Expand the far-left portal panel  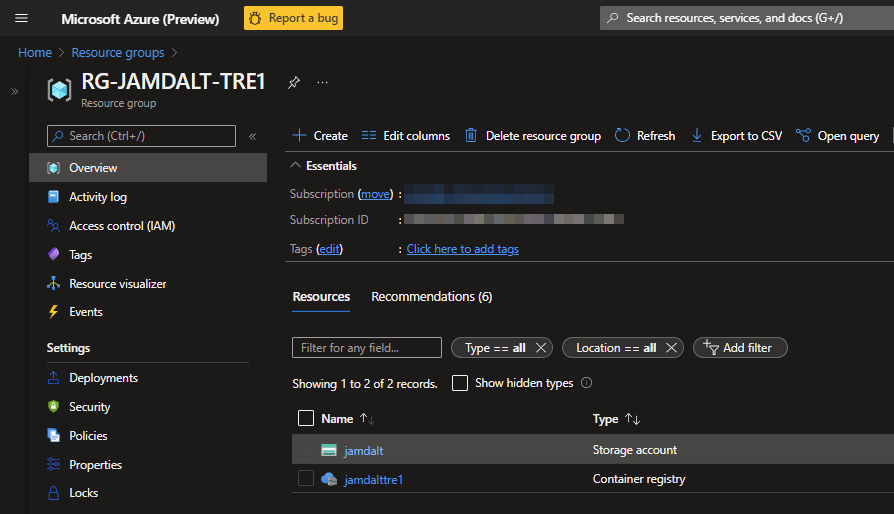pos(14,91)
